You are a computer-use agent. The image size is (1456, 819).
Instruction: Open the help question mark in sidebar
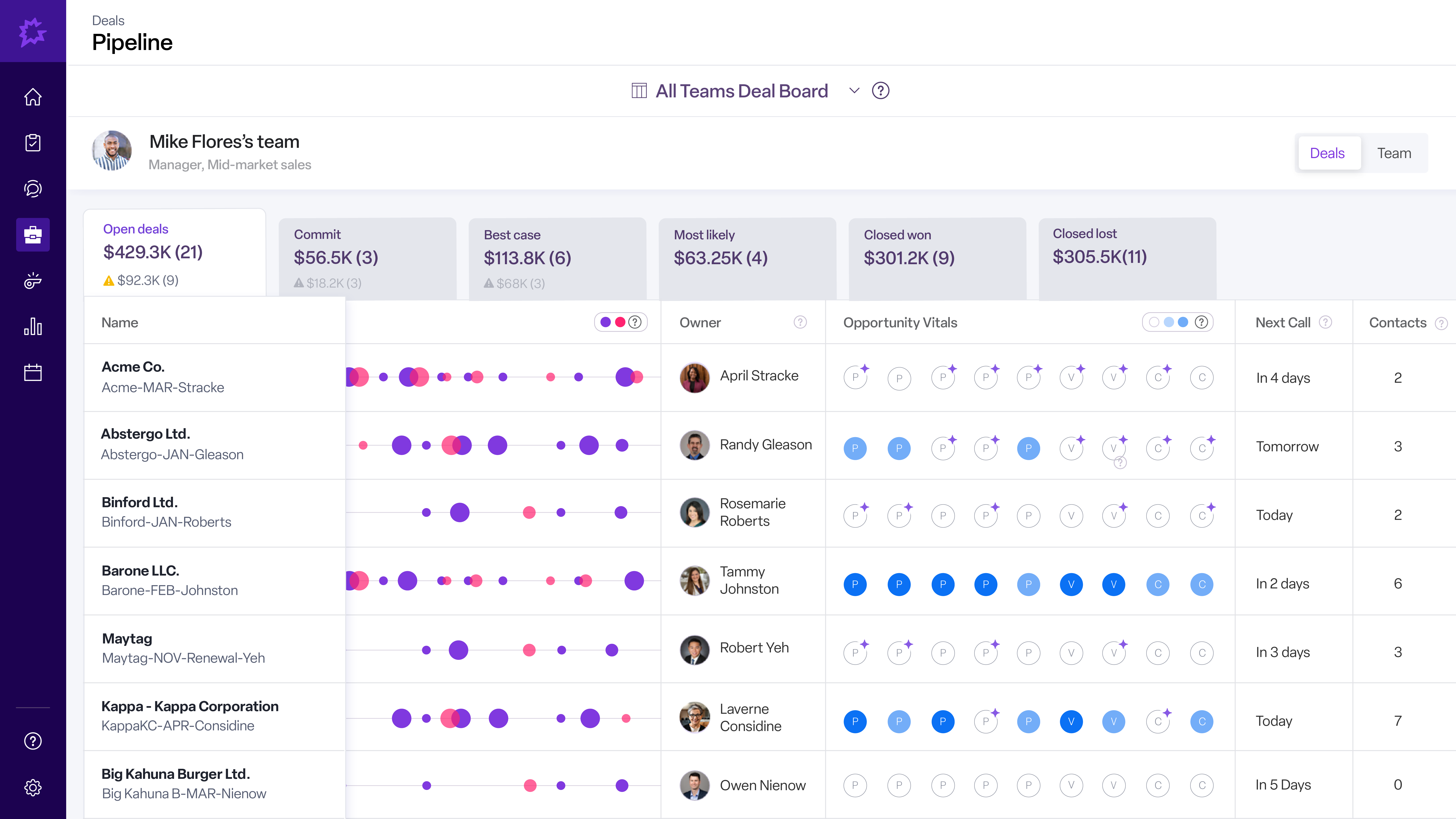(33, 741)
